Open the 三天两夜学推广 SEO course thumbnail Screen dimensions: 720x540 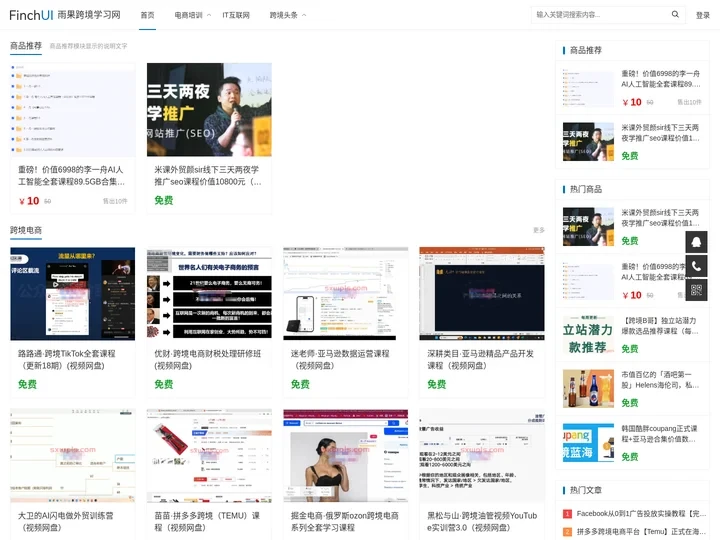pos(209,110)
